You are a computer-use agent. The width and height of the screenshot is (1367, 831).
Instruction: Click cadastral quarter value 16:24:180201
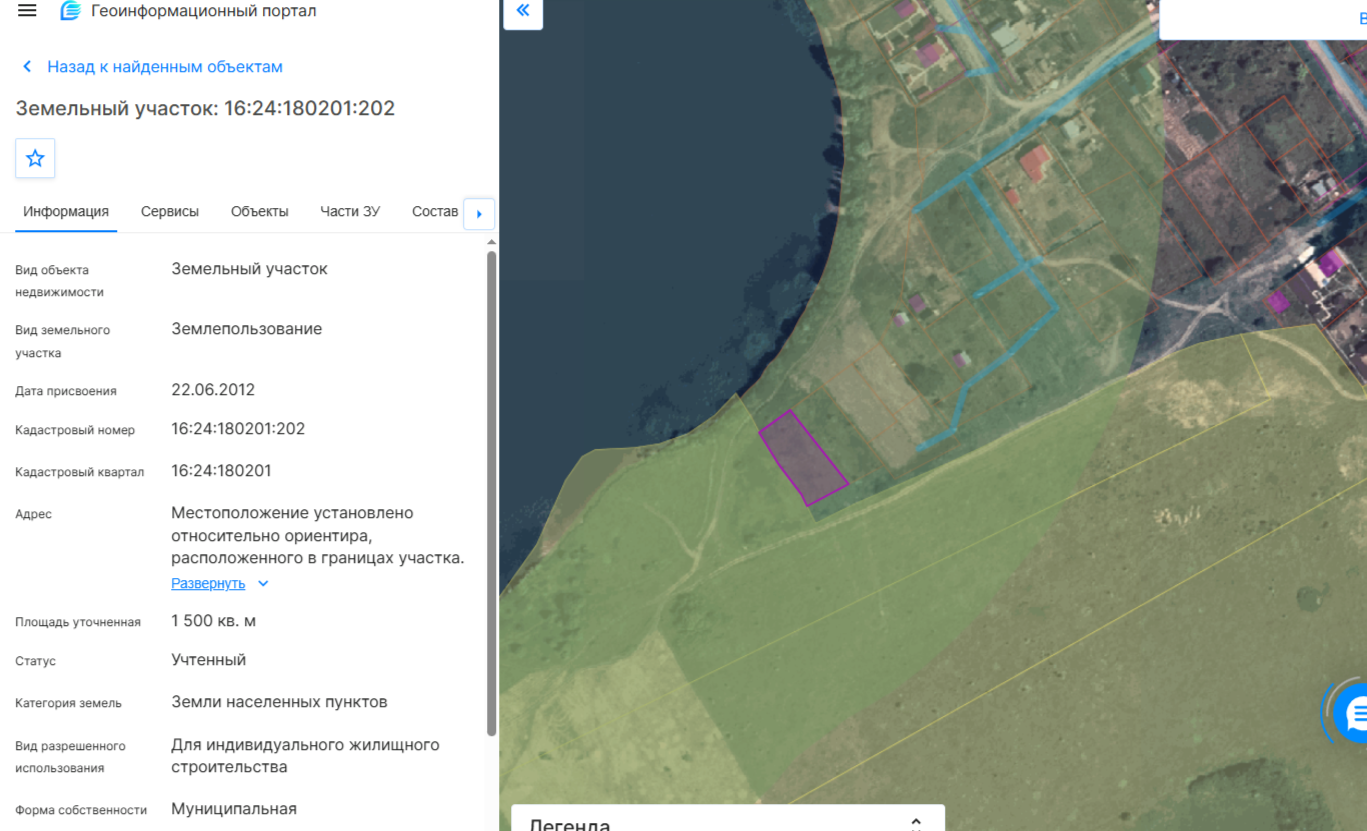point(221,471)
